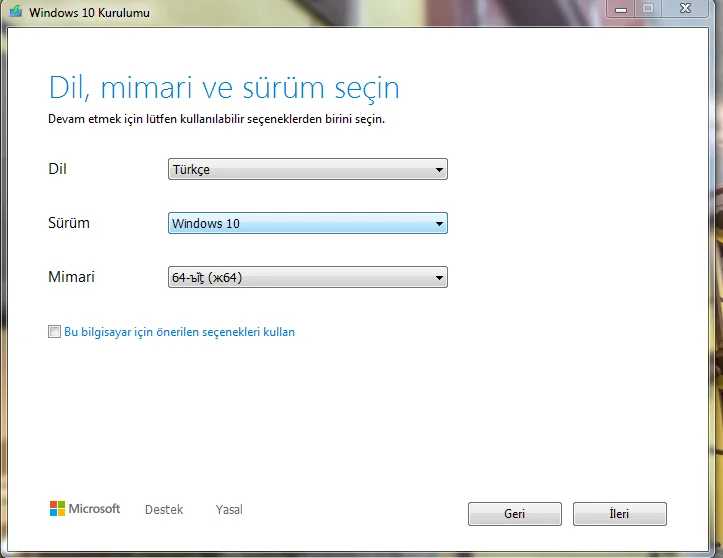Image resolution: width=723 pixels, height=558 pixels.
Task: Open the Destek link
Action: coord(164,510)
